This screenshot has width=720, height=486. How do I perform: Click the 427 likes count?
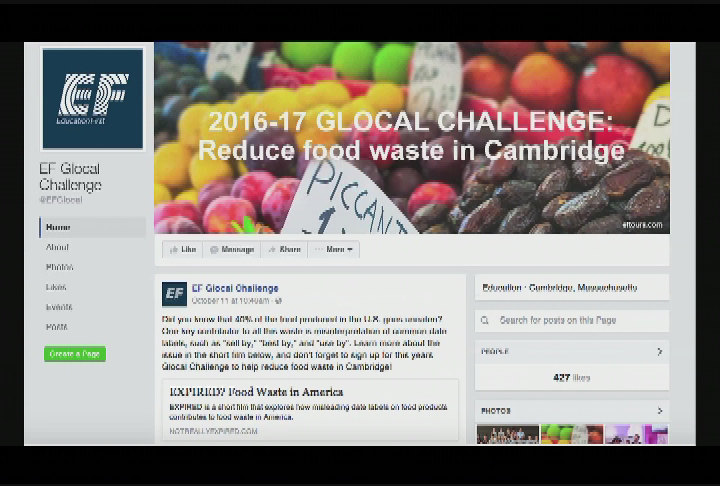[572, 378]
